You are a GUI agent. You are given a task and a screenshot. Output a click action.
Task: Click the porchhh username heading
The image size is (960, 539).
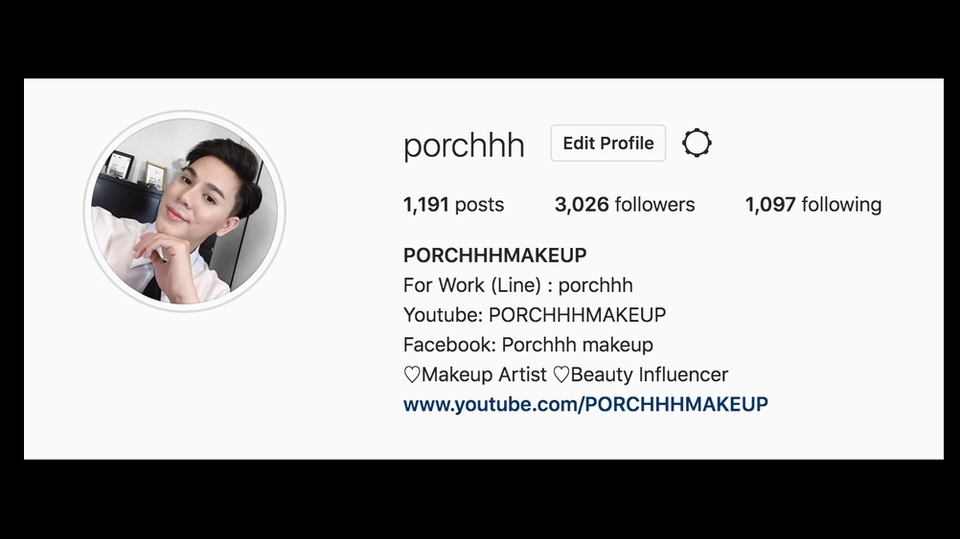464,146
